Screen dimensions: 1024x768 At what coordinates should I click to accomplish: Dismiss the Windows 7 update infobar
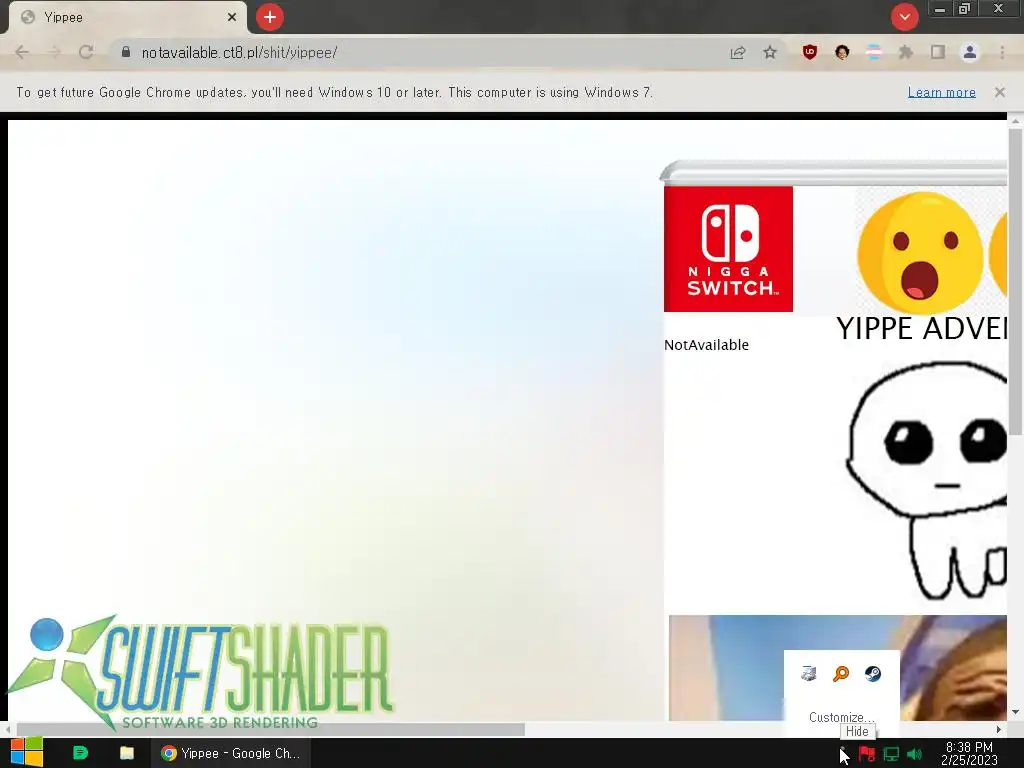click(1000, 92)
